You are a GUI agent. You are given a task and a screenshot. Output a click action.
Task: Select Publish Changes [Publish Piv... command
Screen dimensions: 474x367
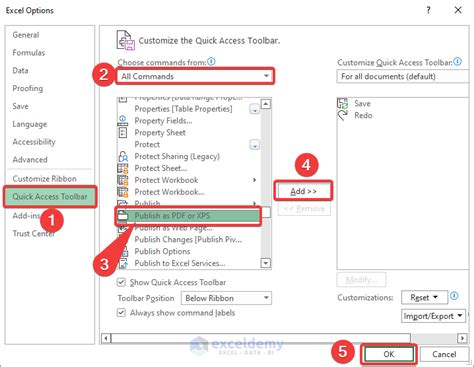(x=188, y=240)
